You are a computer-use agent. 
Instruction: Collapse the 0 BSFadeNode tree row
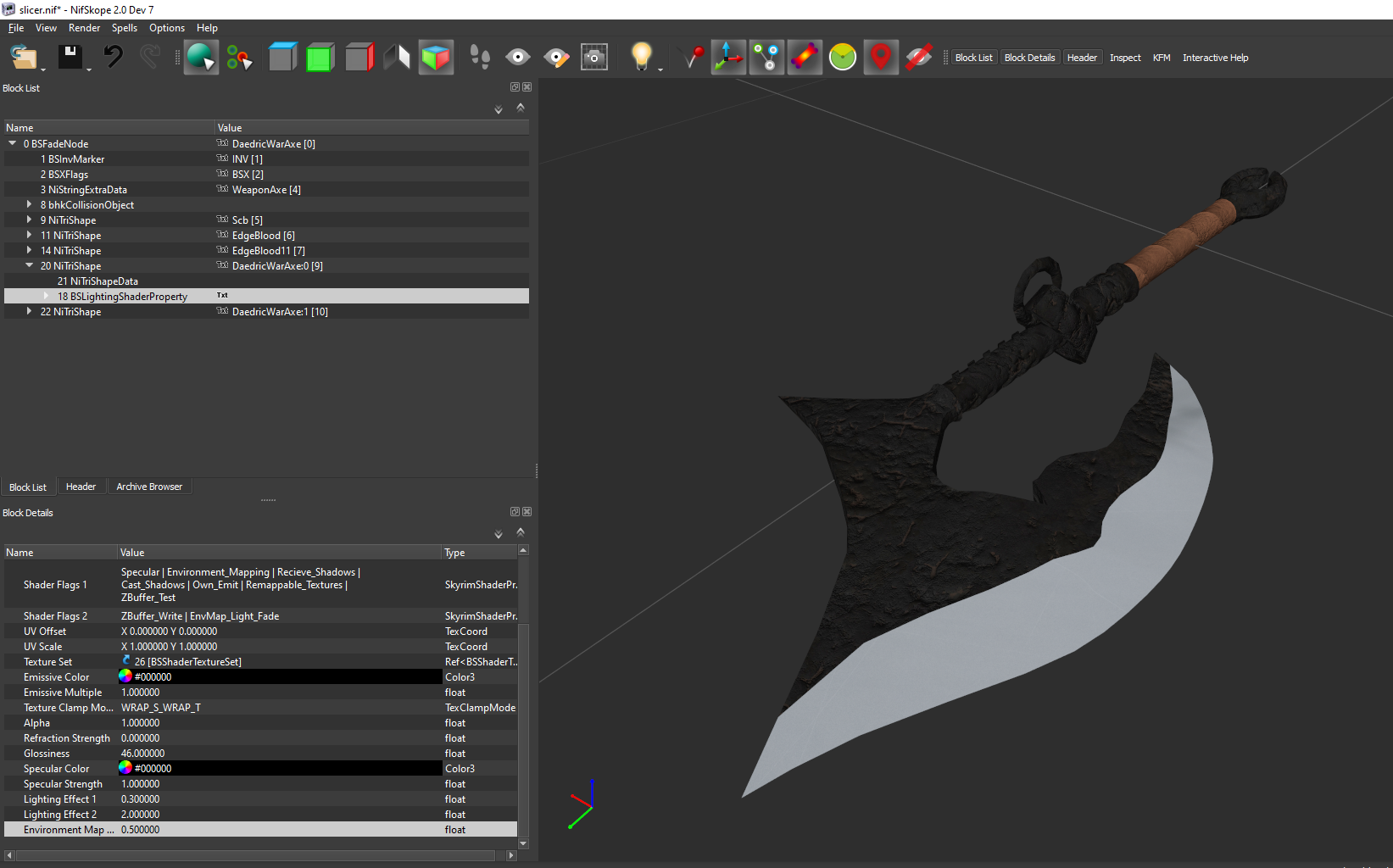13,143
